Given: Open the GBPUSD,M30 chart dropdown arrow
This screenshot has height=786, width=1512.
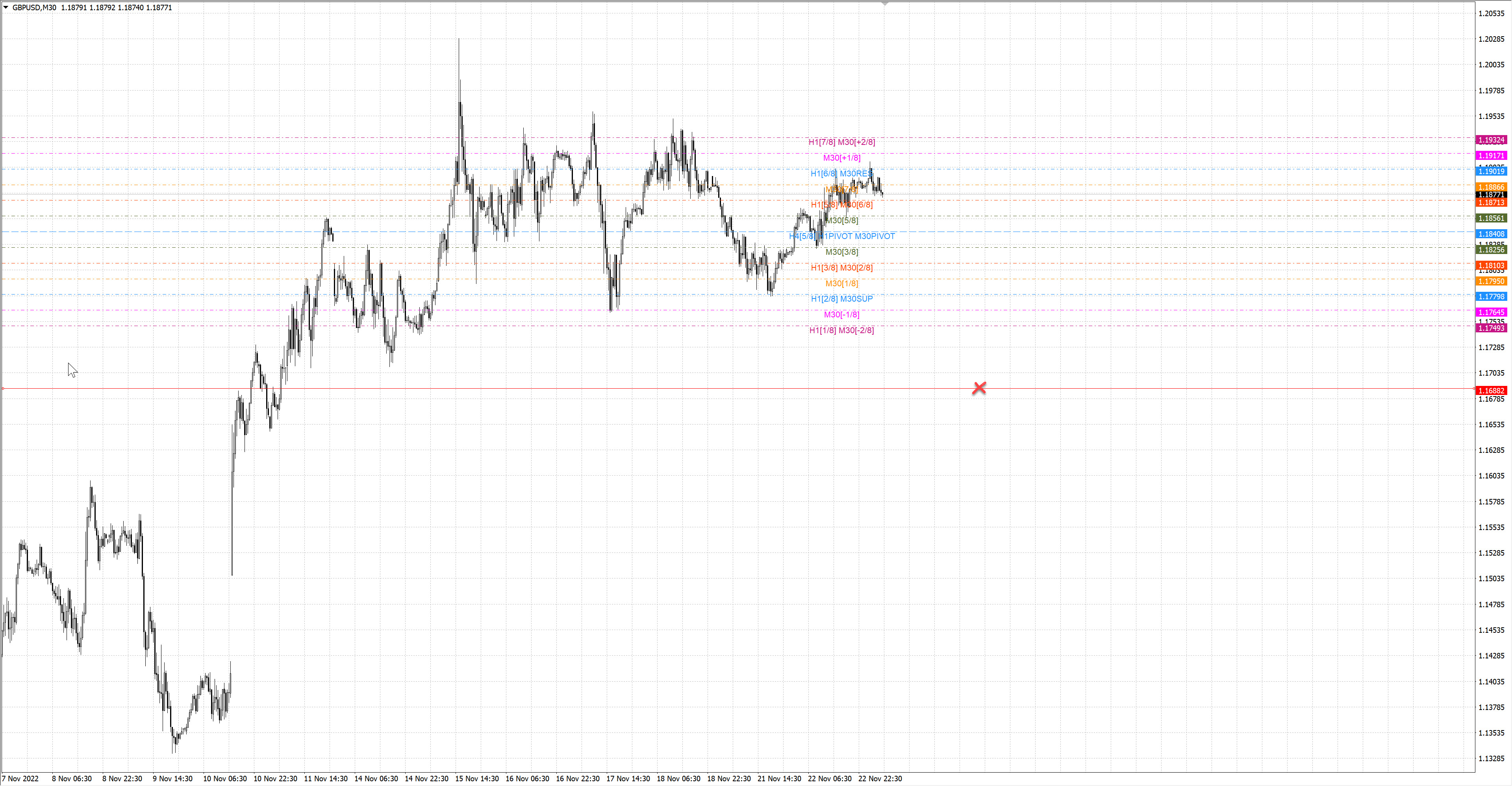Looking at the screenshot, I should click(x=6, y=7).
